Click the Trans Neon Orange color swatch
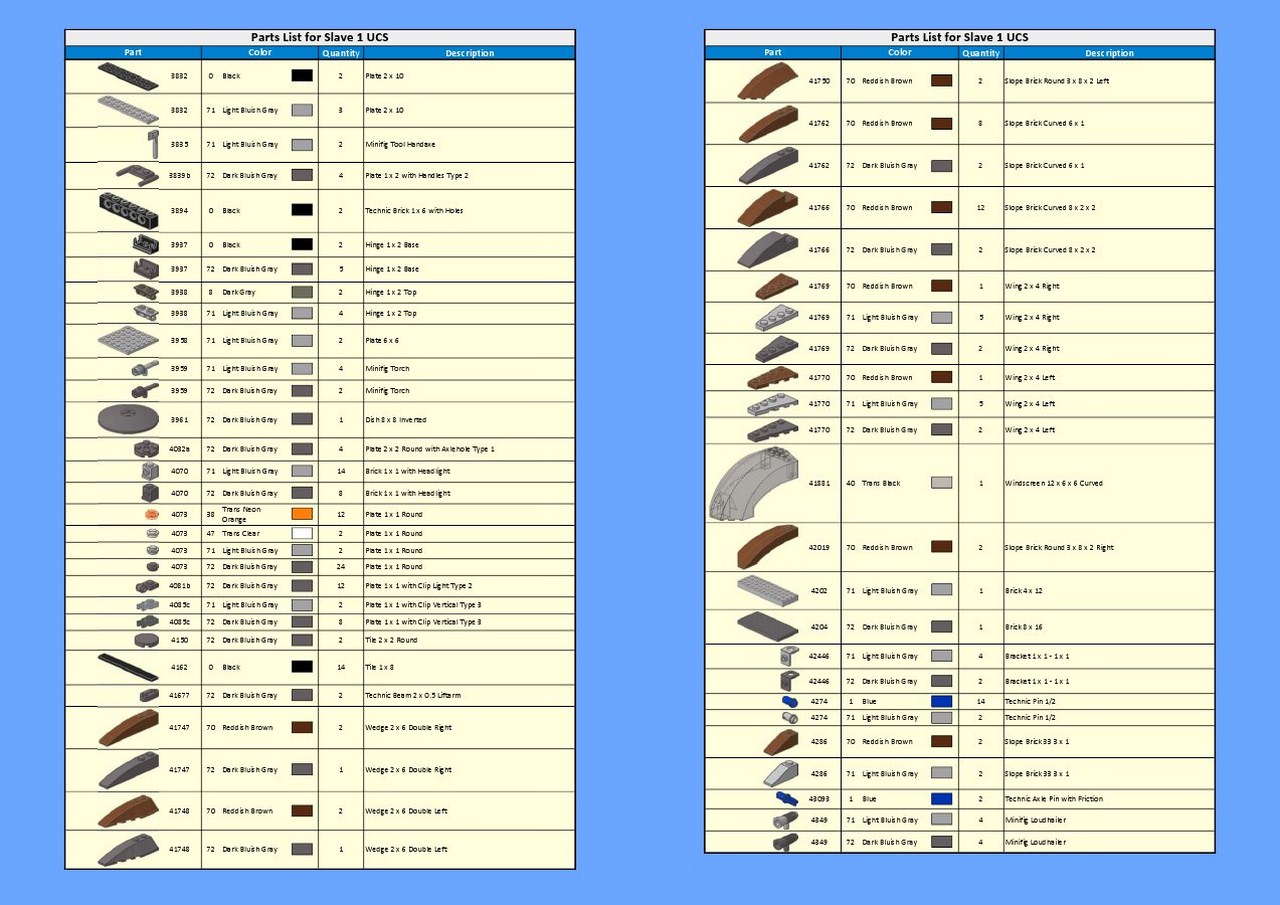This screenshot has height=905, width=1280. 302,514
